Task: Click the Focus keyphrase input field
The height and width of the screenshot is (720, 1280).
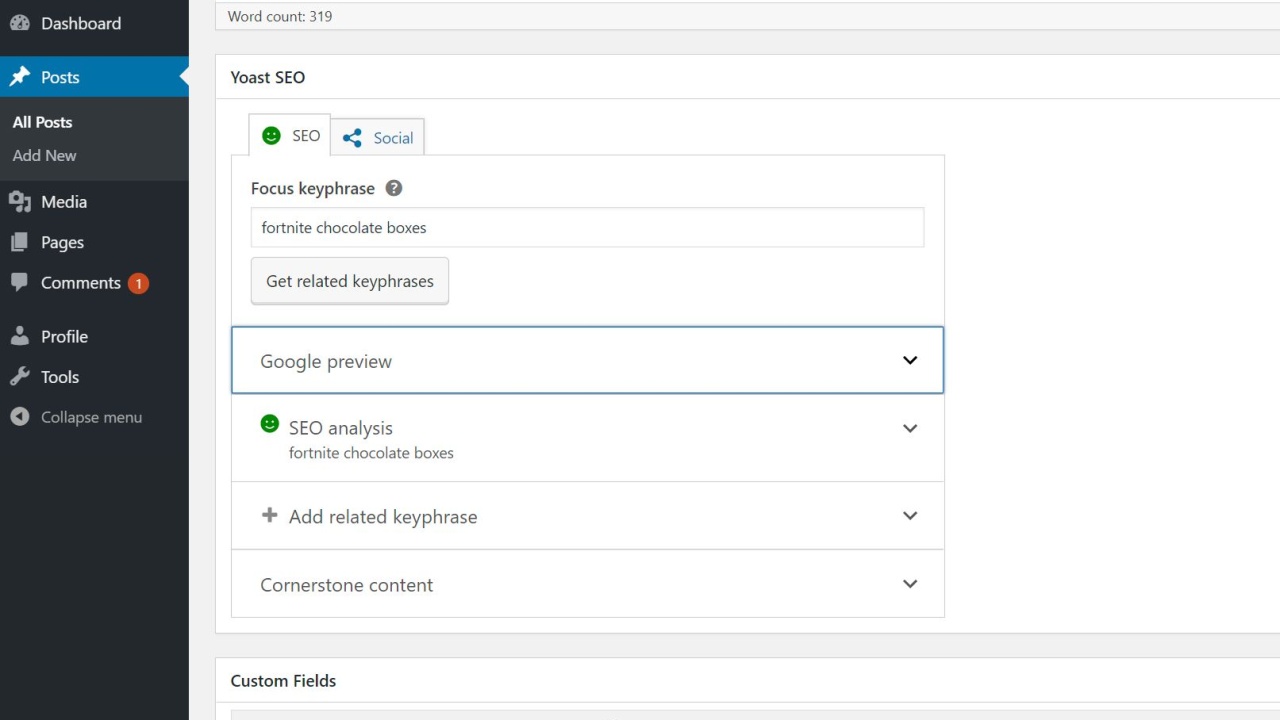Action: [x=587, y=228]
